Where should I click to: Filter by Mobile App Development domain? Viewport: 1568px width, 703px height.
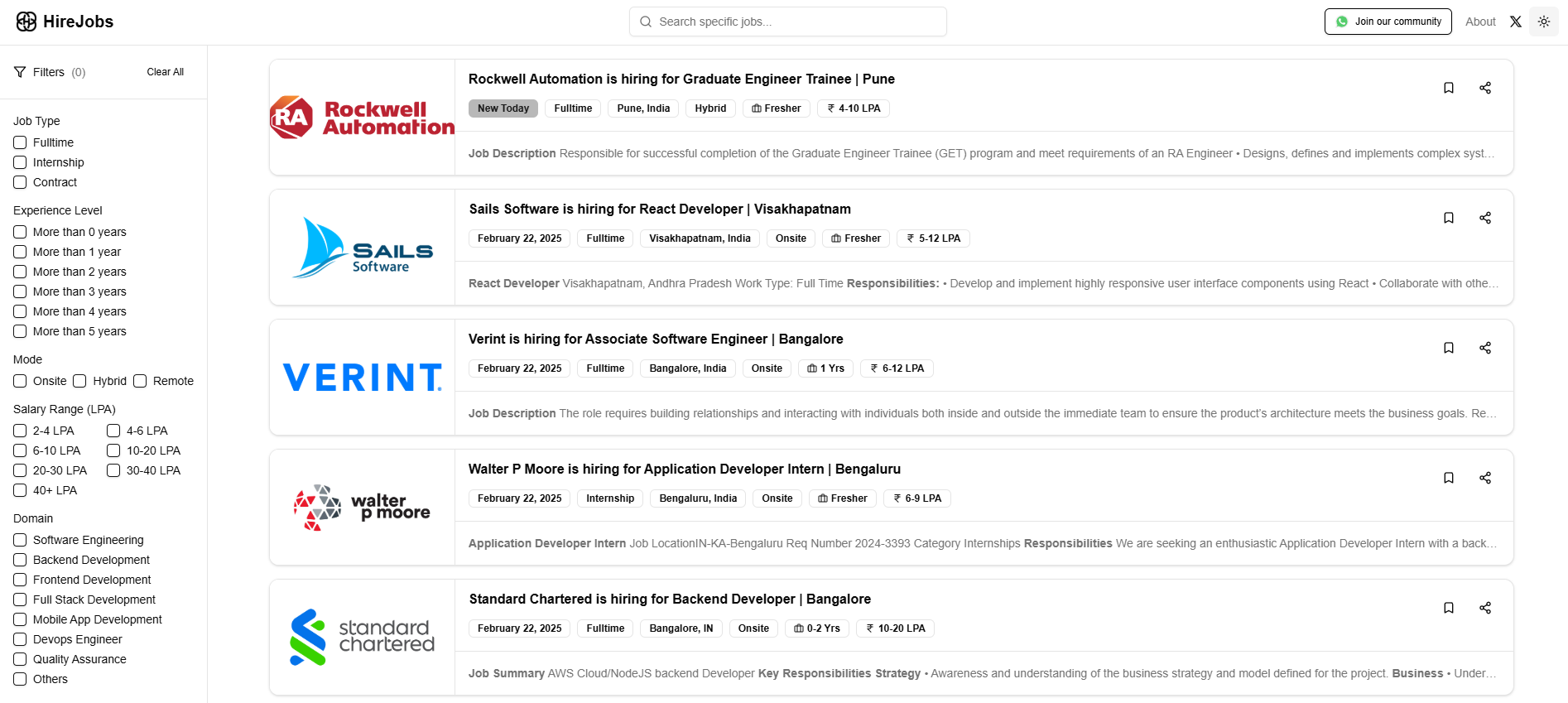20,619
